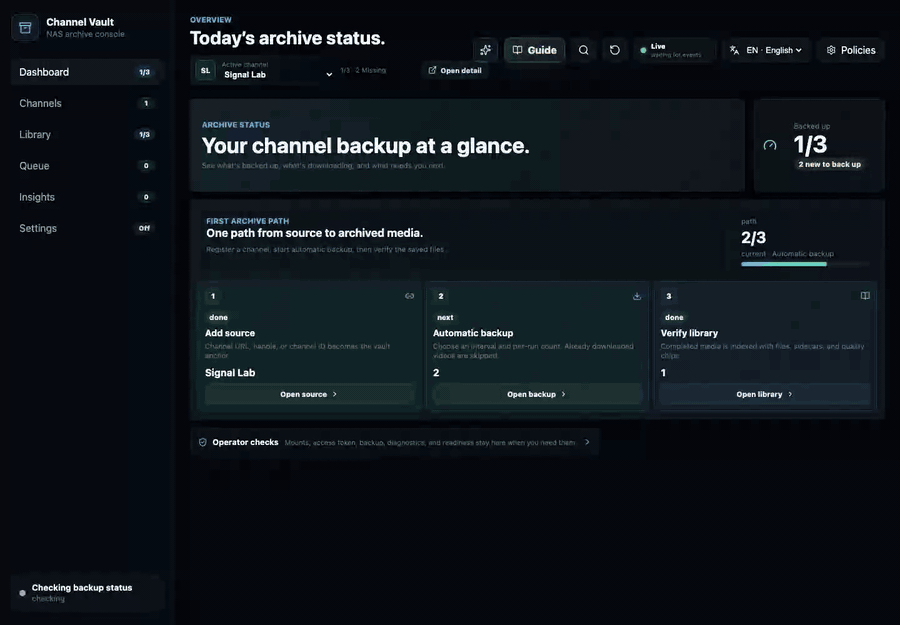Screen dimensions: 900x625
Task: Click the Today's archive status heading
Action: tap(287, 38)
